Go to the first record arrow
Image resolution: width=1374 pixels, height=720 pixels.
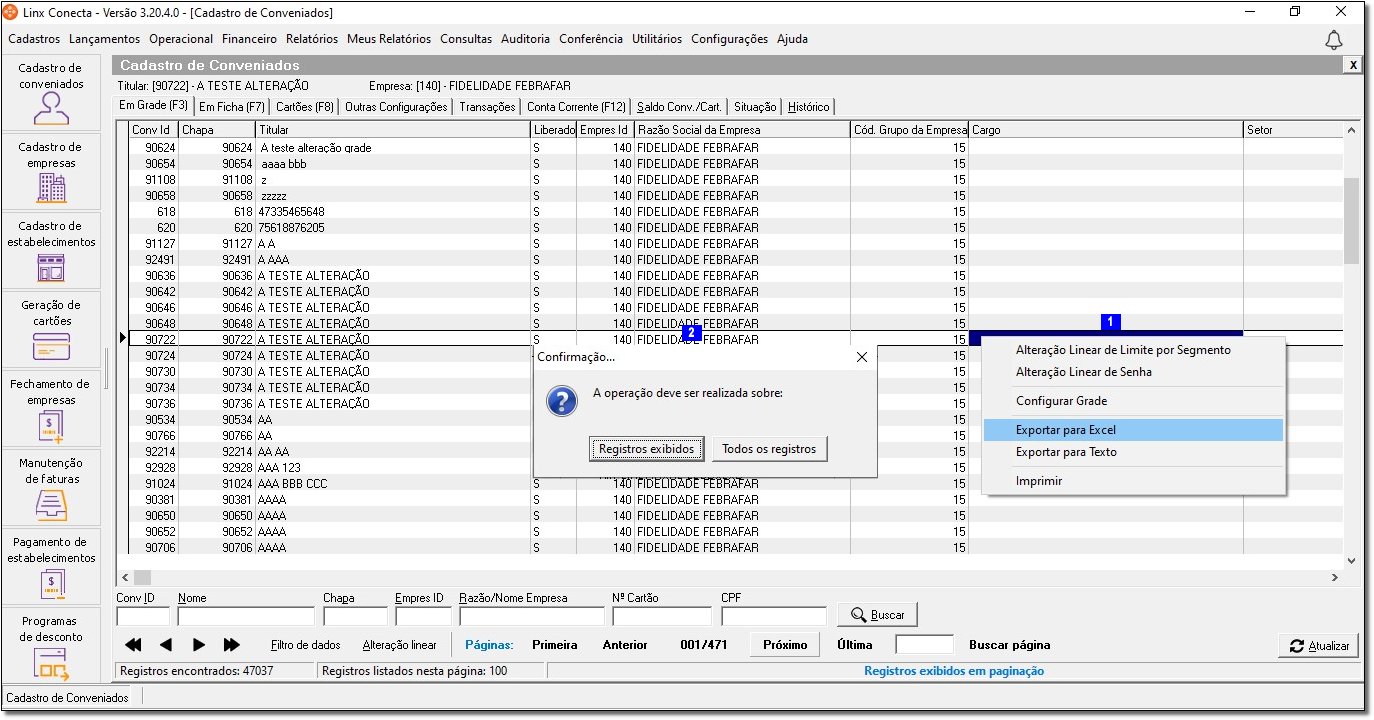click(133, 645)
